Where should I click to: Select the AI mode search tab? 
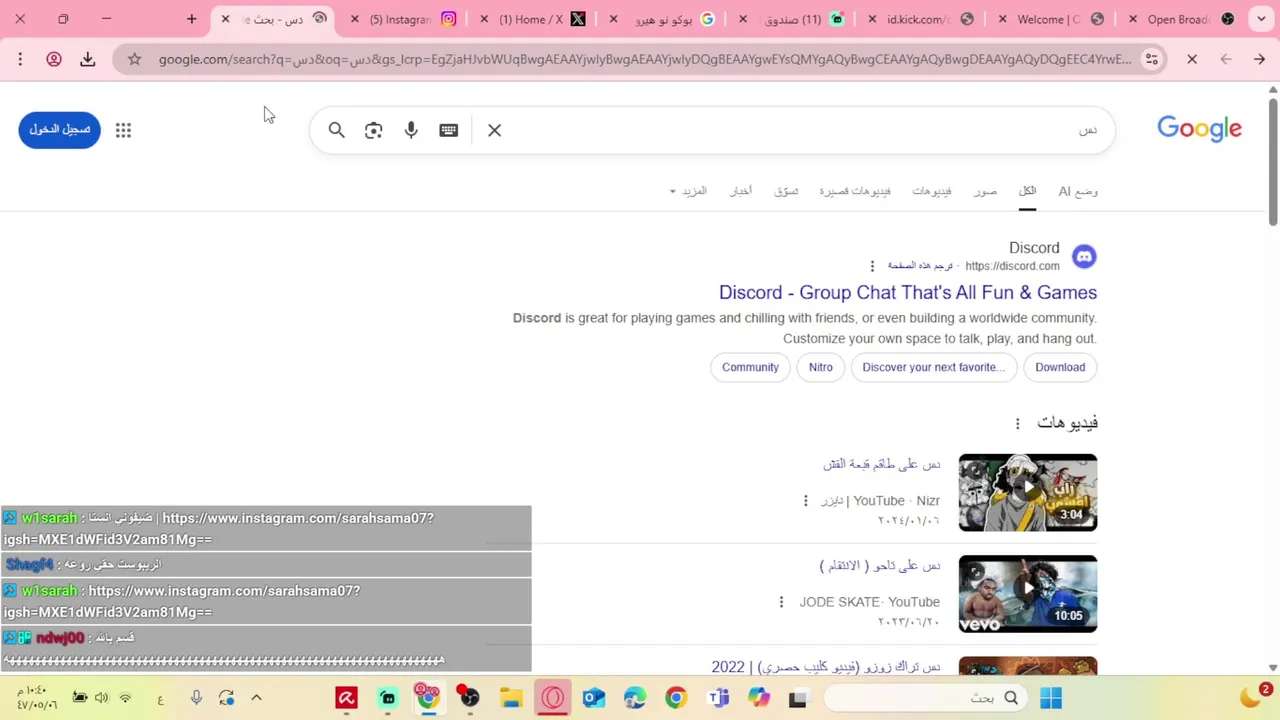point(1078,191)
